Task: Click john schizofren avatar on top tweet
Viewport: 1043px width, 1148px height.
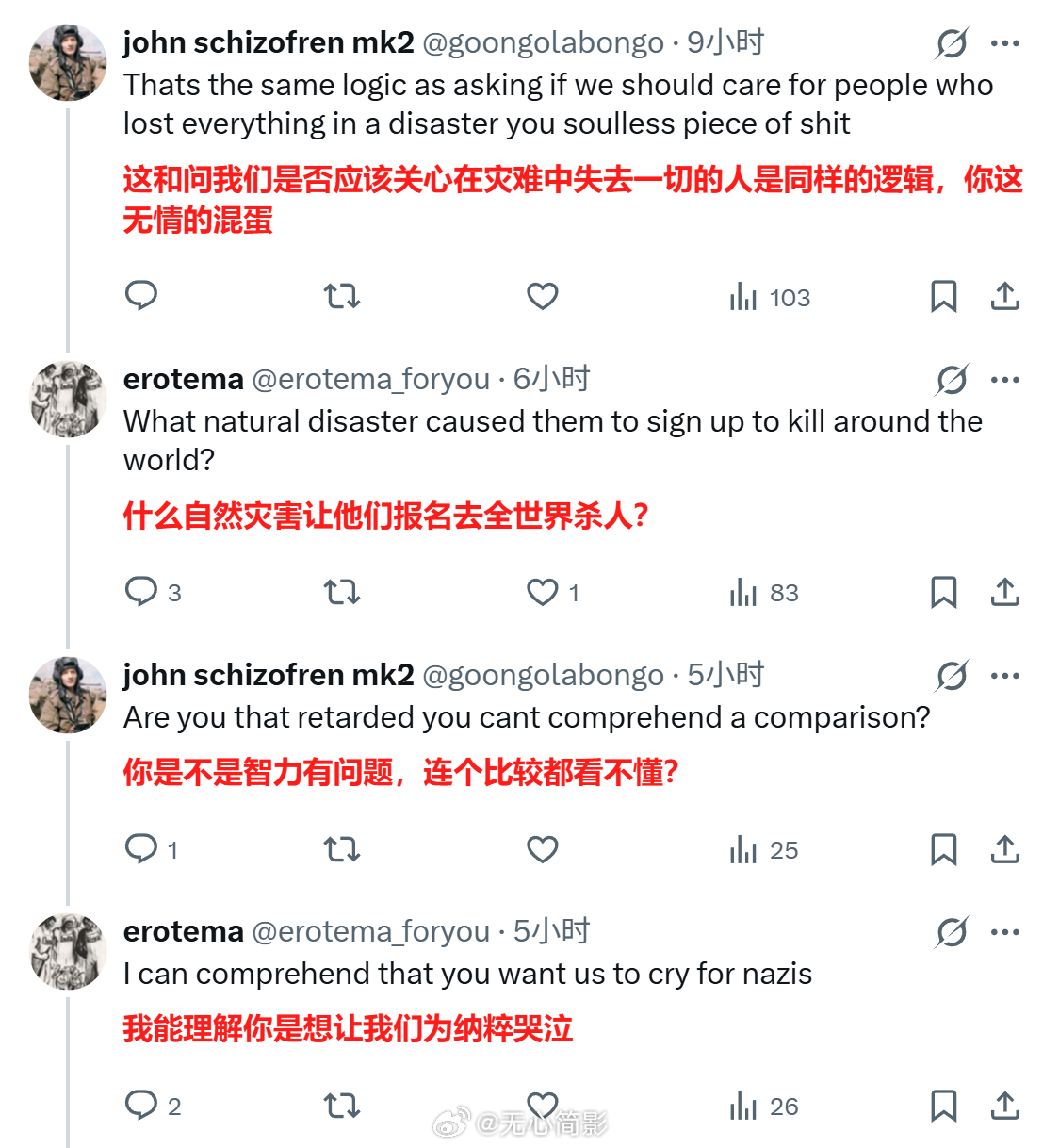Action: [x=68, y=62]
